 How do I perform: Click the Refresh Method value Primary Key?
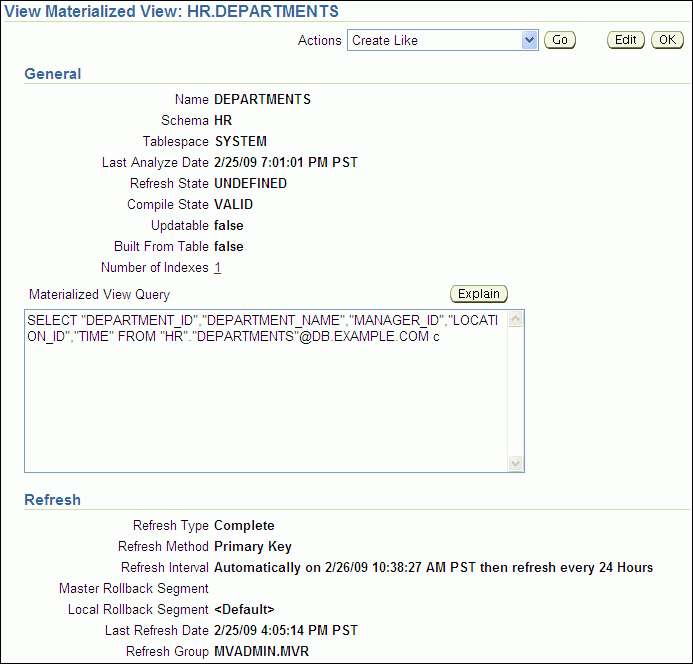(x=253, y=547)
